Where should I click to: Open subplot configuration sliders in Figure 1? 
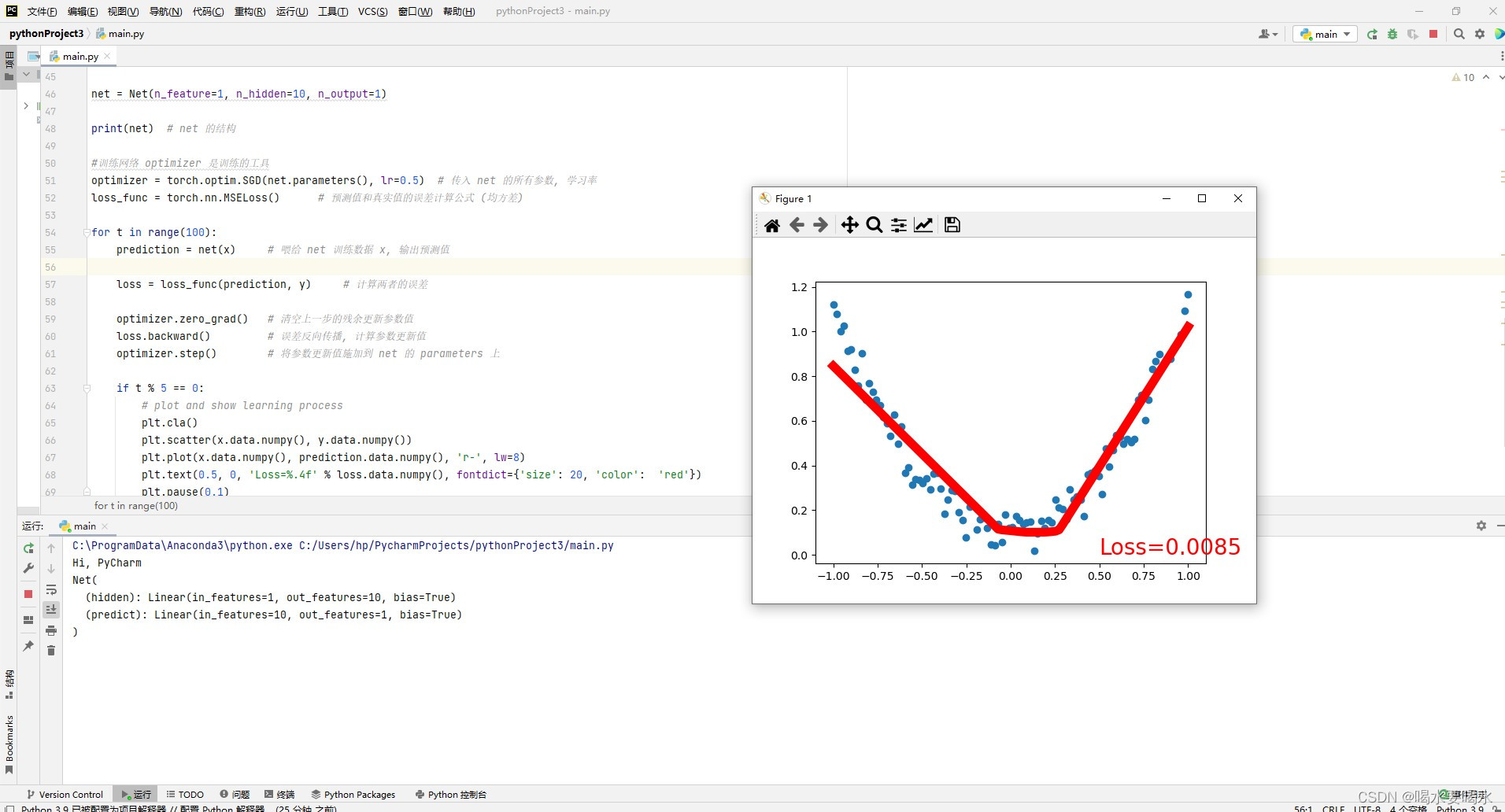(898, 225)
